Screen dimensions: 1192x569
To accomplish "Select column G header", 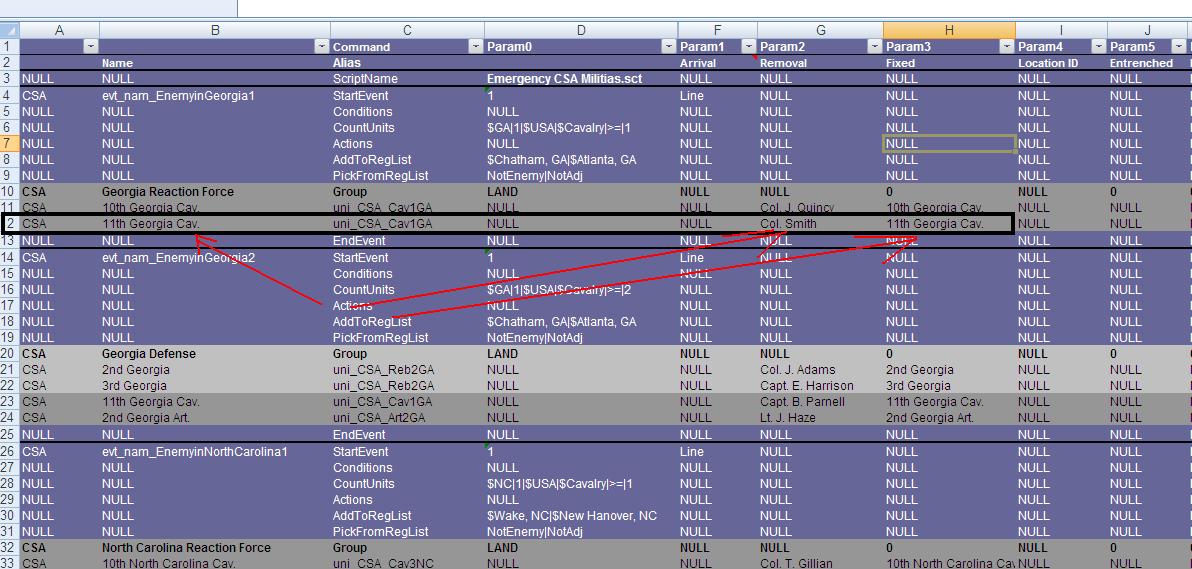I will [820, 31].
